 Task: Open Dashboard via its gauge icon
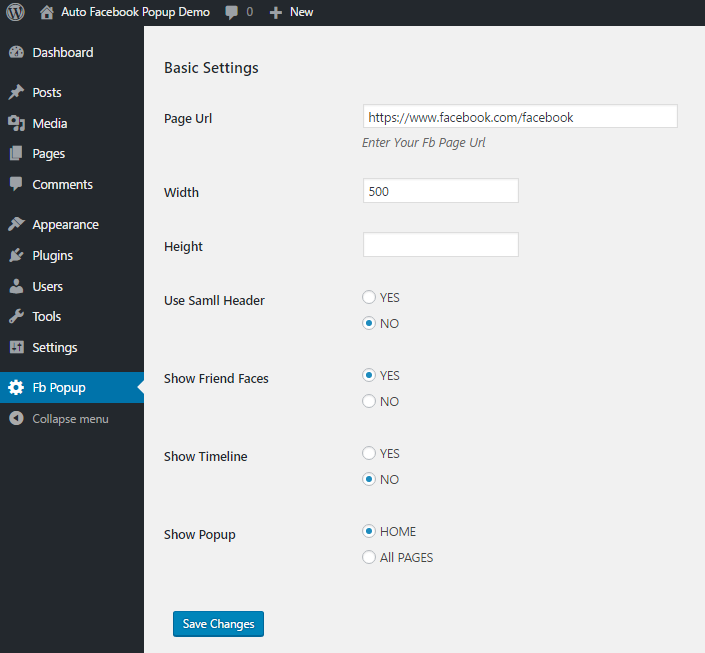(x=17, y=52)
